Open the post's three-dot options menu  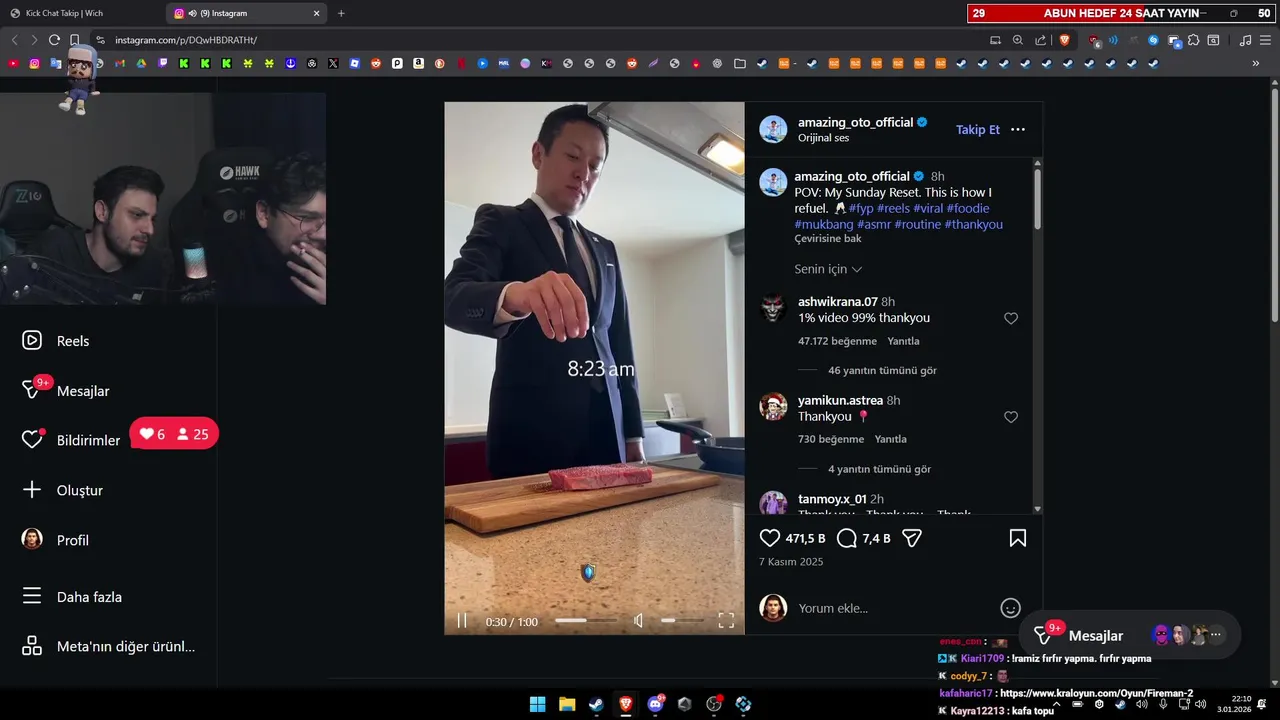[1018, 129]
